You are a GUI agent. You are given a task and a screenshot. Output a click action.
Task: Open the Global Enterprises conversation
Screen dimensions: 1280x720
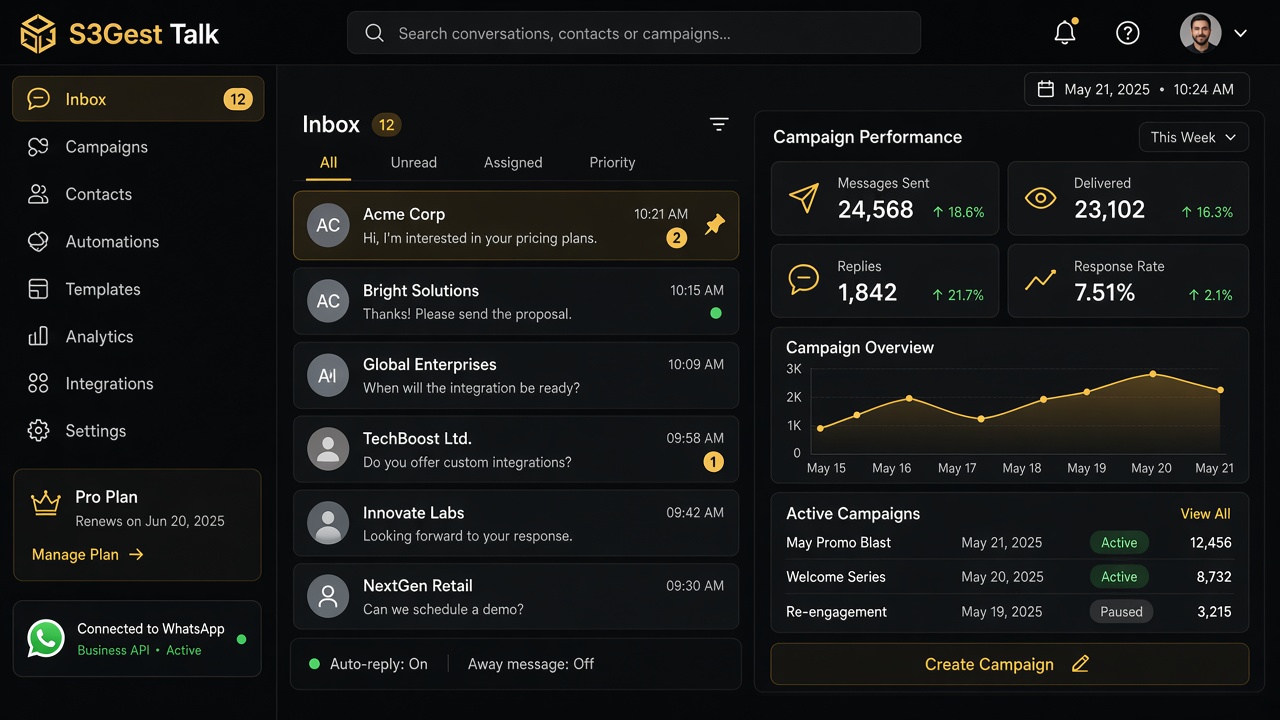(x=516, y=375)
